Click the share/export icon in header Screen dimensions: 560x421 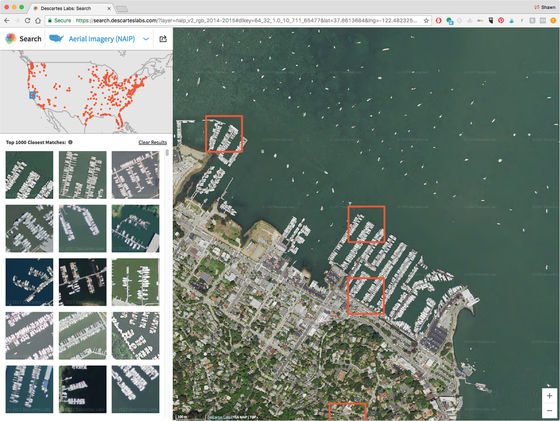[x=163, y=39]
